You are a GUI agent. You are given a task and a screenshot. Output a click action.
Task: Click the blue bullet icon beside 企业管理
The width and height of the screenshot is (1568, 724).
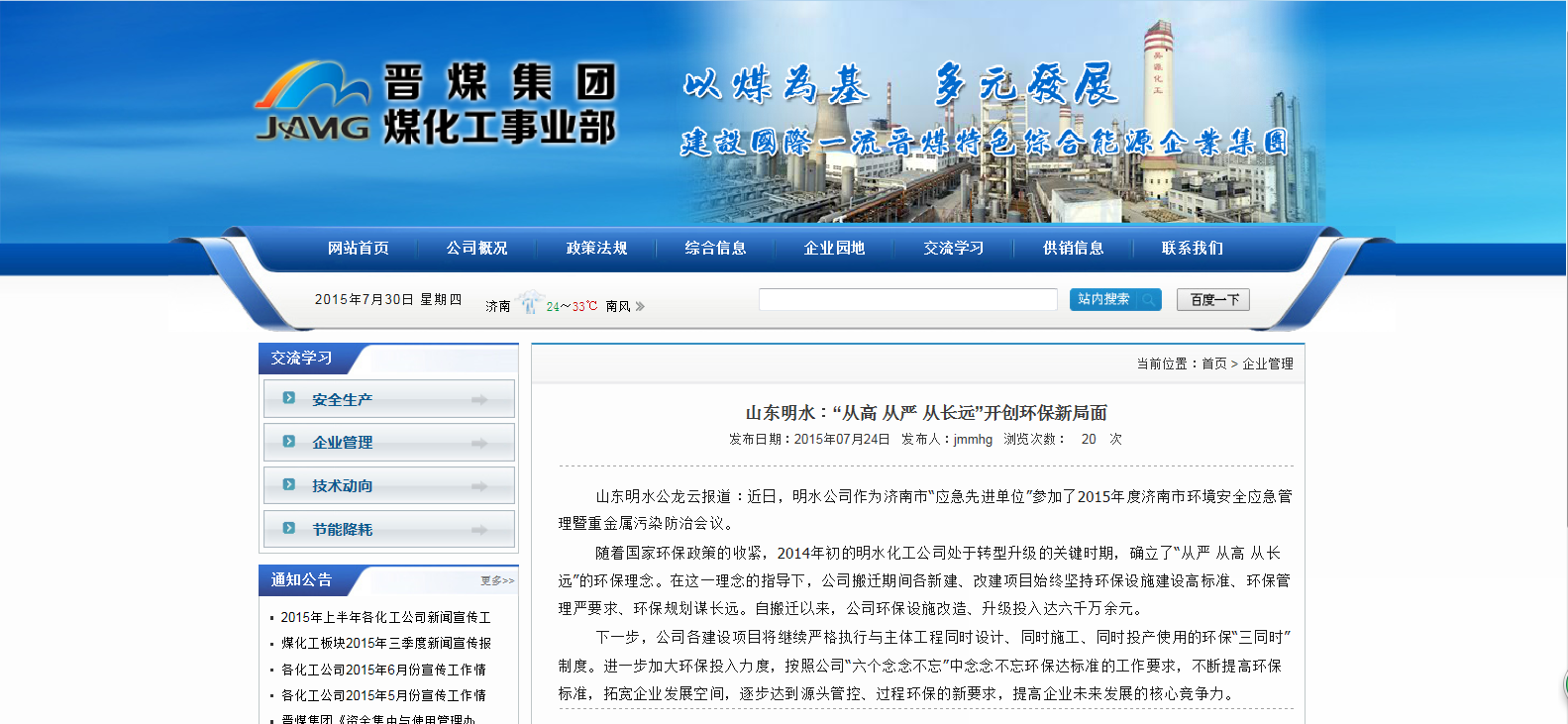click(289, 442)
